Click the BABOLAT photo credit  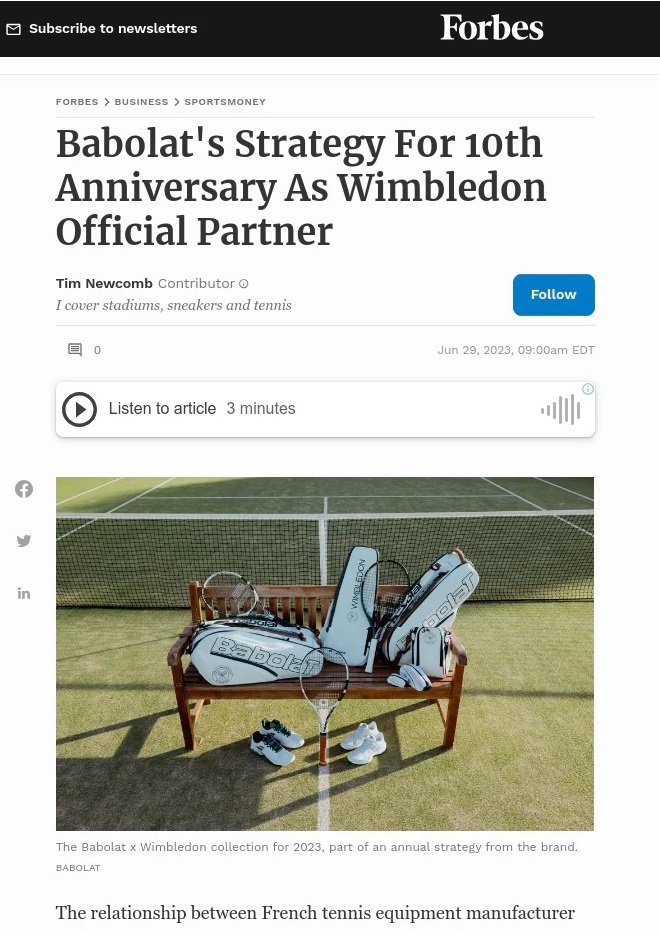(x=78, y=868)
